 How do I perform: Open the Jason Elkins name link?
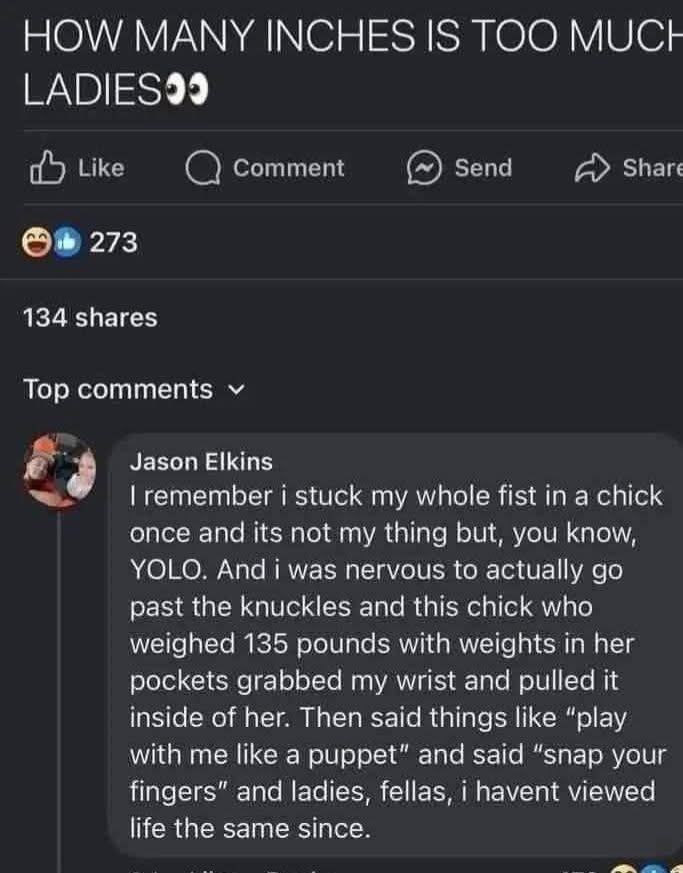pyautogui.click(x=201, y=462)
